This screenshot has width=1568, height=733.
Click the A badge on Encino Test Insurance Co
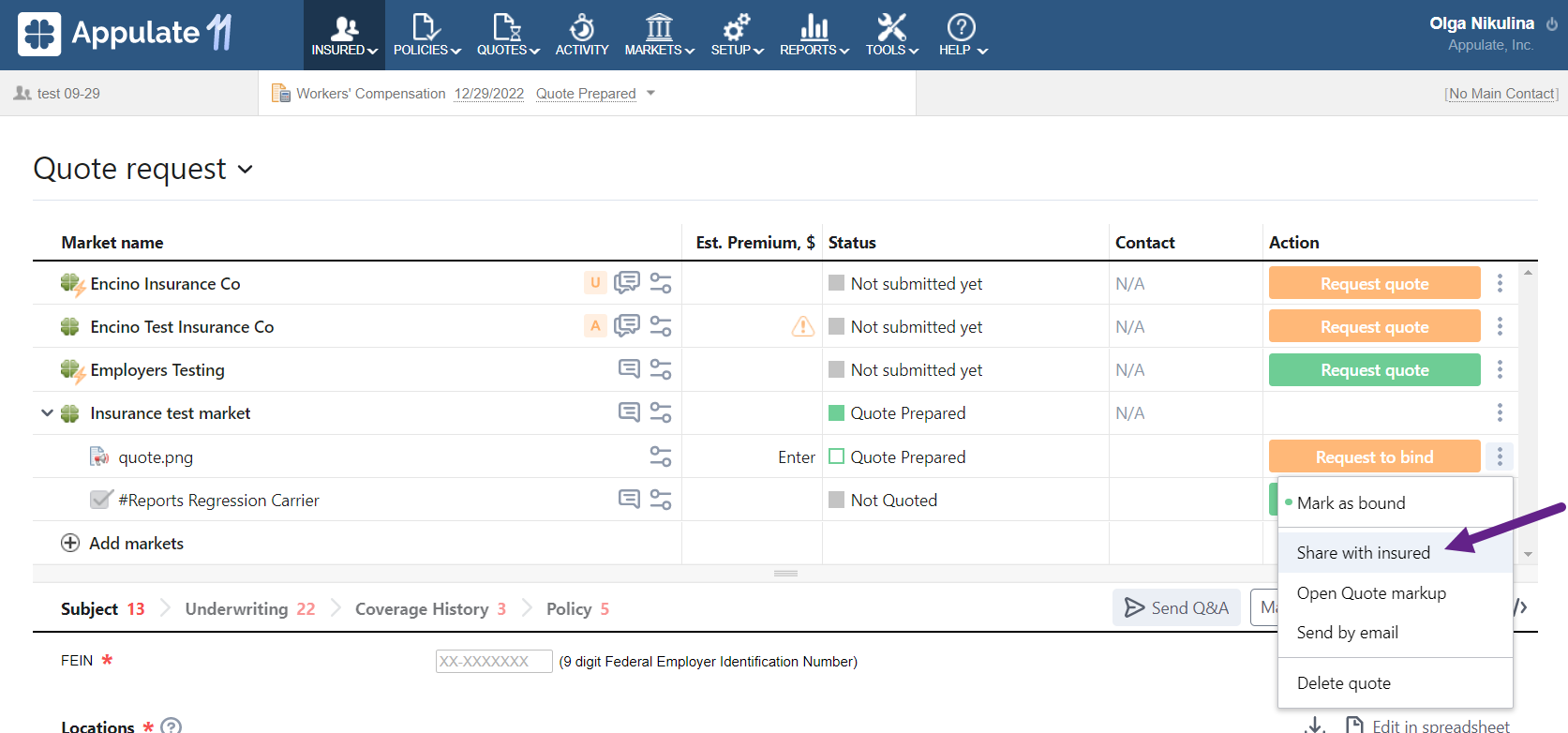(595, 325)
